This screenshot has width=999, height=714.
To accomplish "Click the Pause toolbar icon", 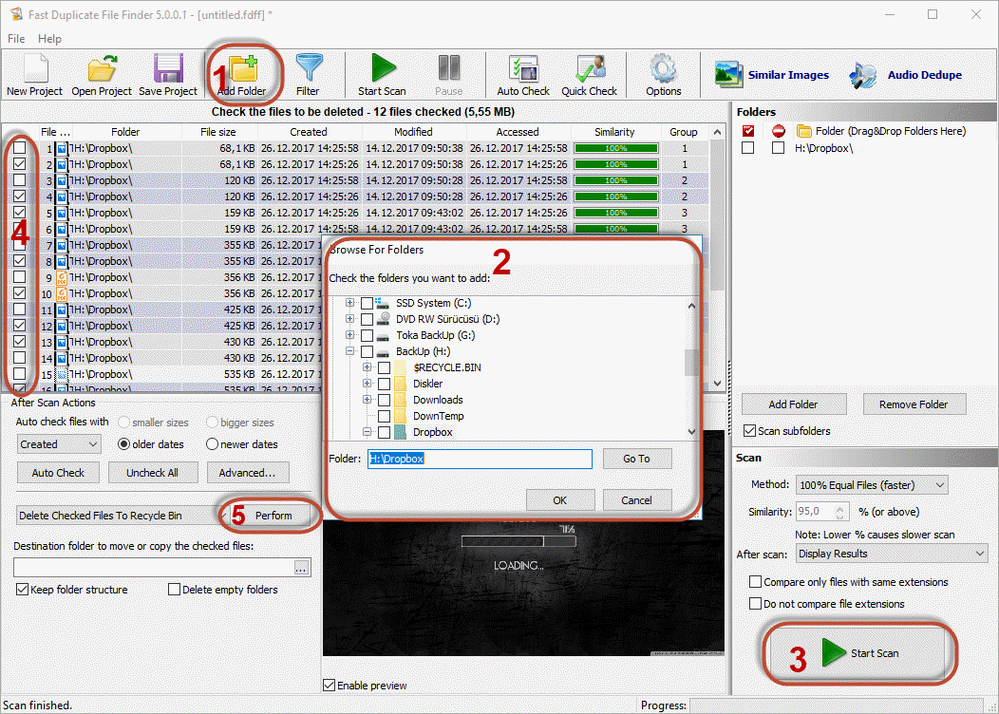I will pos(449,68).
